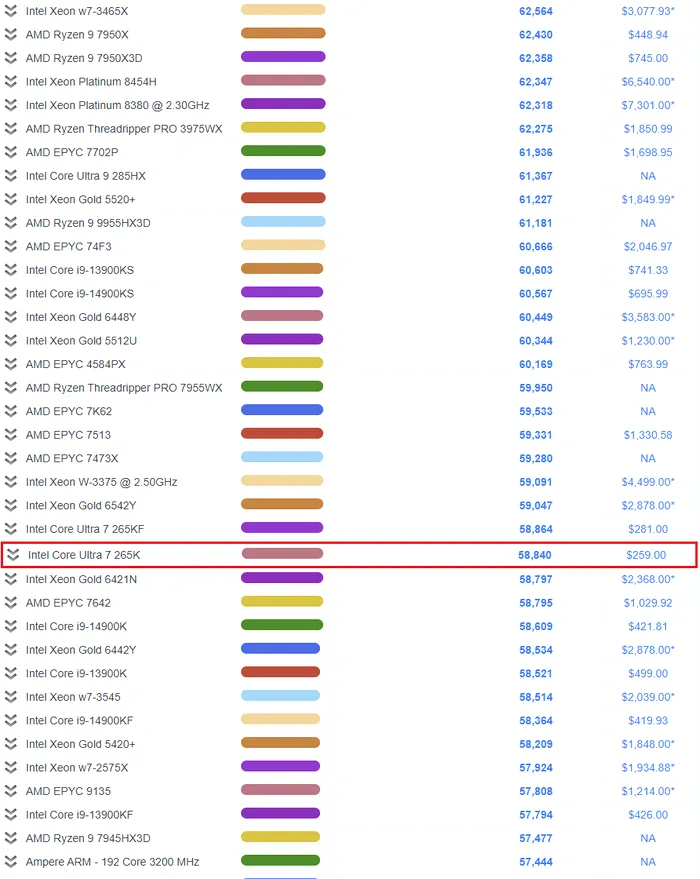700x879 pixels.
Task: Click the 62,564 score value
Action: (x=536, y=11)
